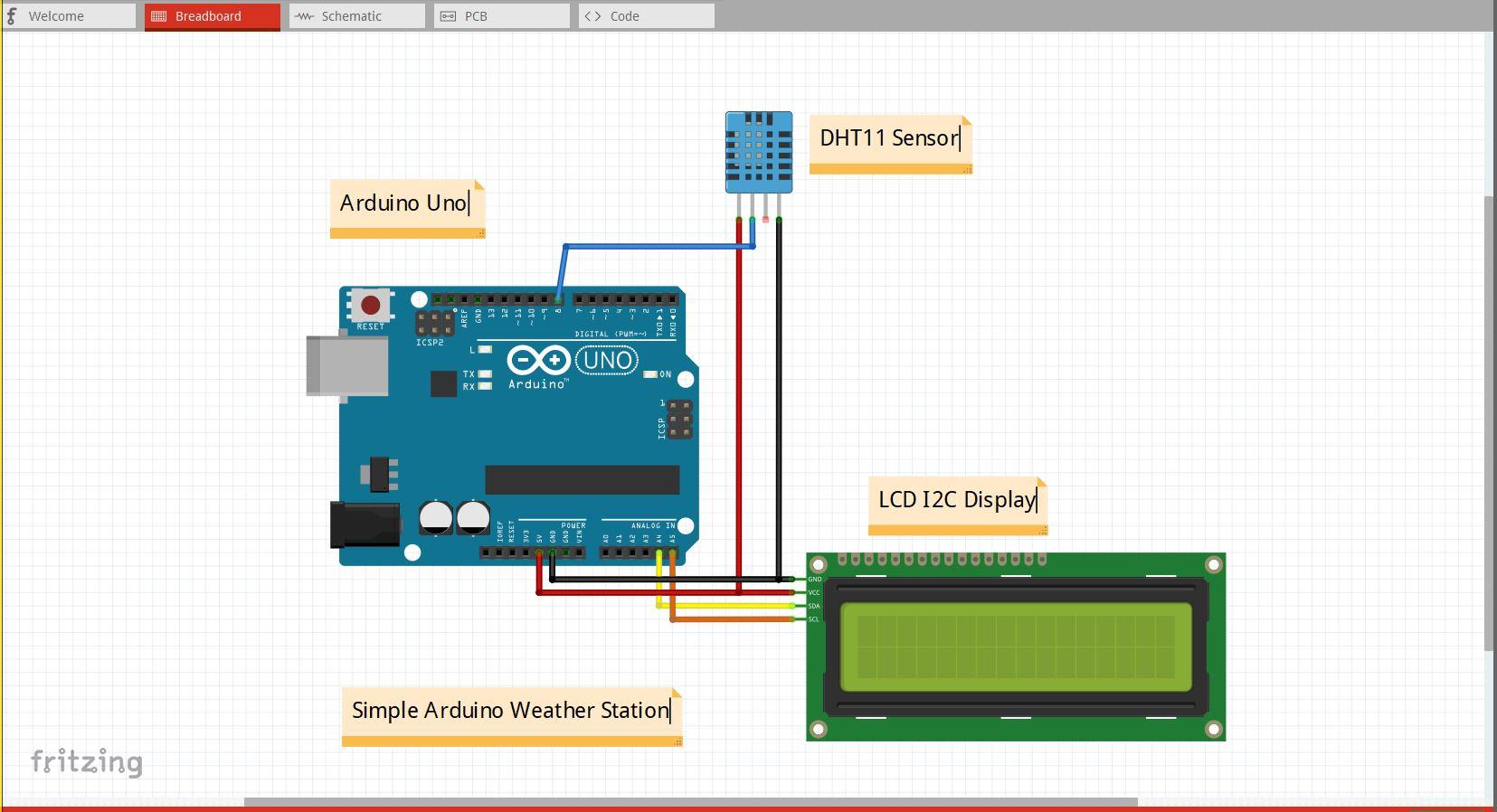The height and width of the screenshot is (812, 1497).
Task: Select the DHT11 sensor component
Action: click(759, 152)
